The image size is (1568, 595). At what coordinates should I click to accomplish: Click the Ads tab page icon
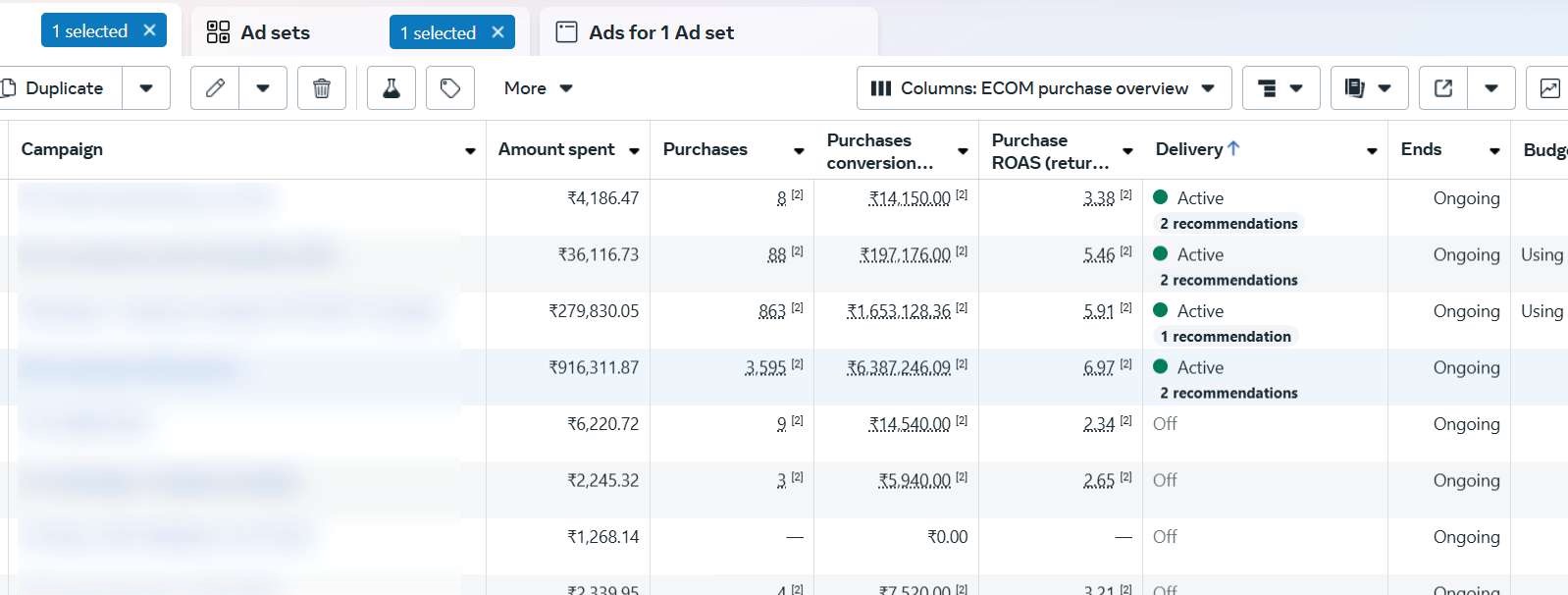[566, 32]
